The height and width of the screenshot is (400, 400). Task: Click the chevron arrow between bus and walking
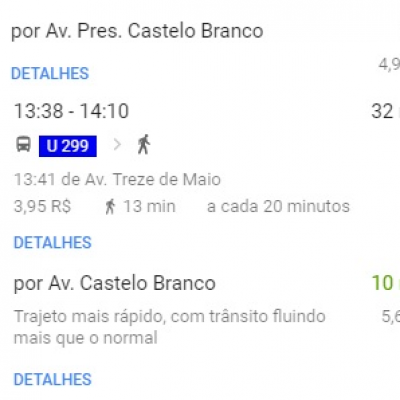coord(117,145)
